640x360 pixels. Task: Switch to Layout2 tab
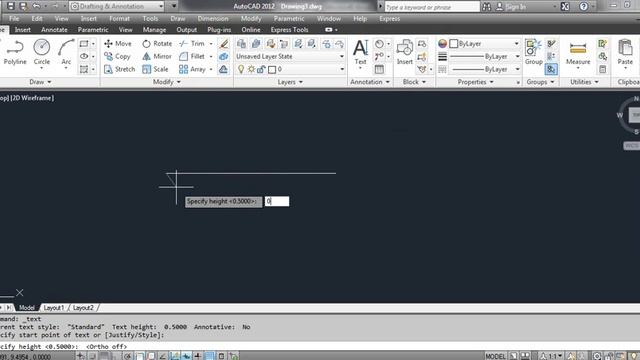83,308
